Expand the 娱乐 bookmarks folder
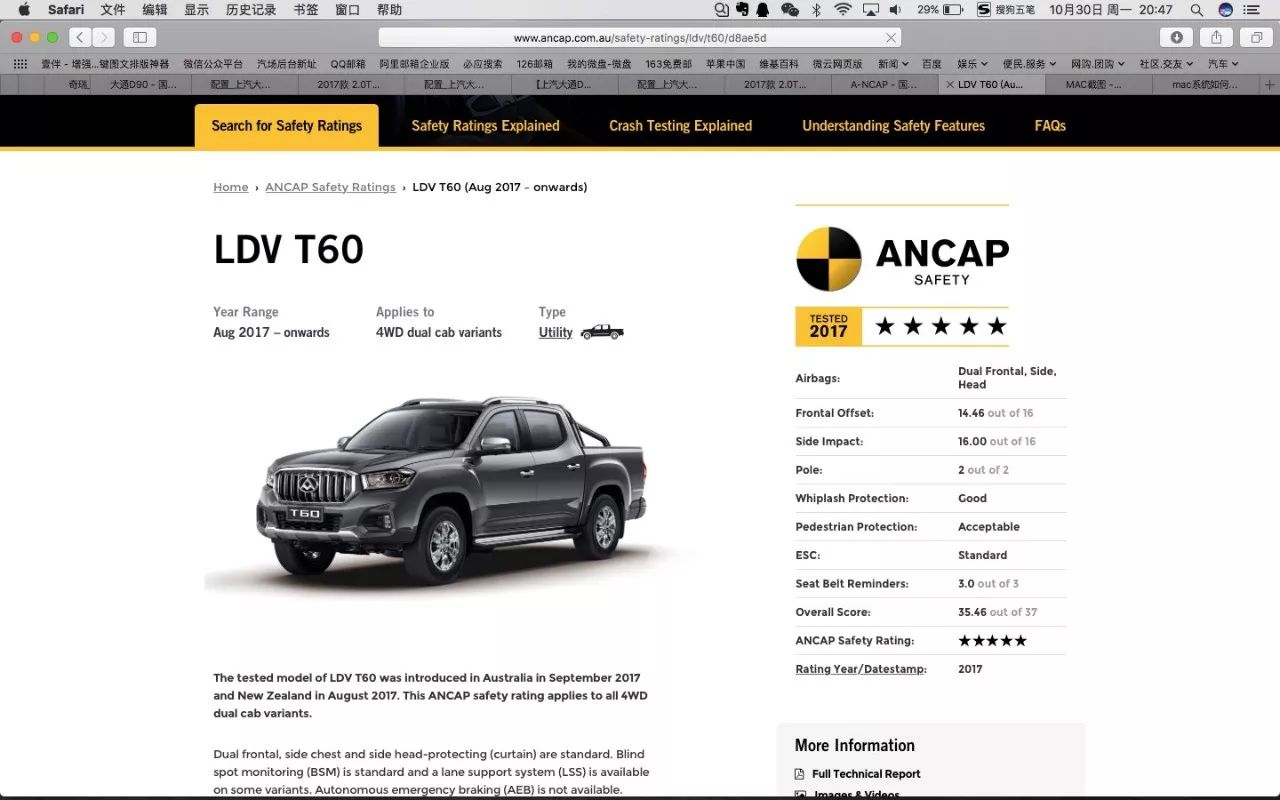The image size is (1280, 800). 972,64
